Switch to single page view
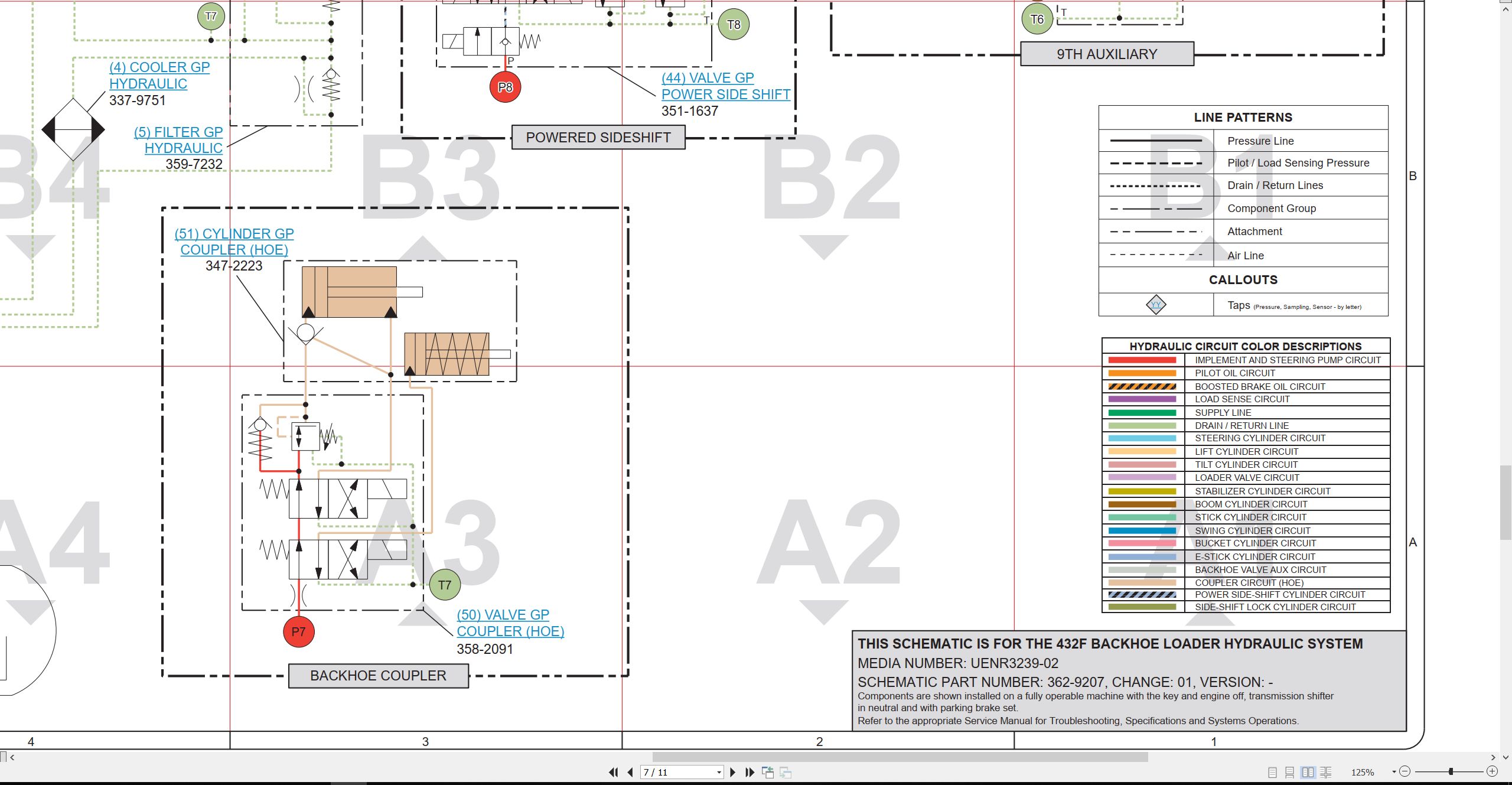The image size is (1512, 785). (1273, 772)
